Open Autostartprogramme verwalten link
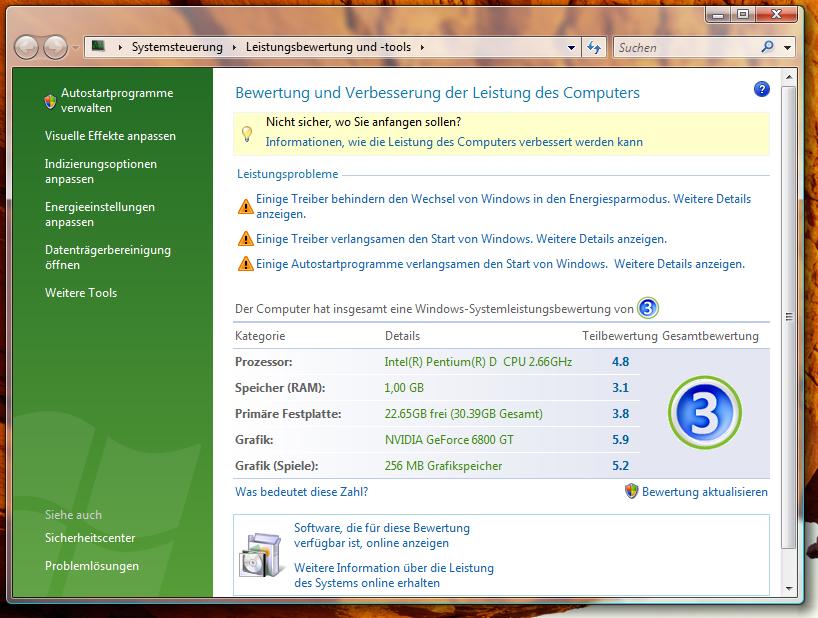 (x=117, y=100)
